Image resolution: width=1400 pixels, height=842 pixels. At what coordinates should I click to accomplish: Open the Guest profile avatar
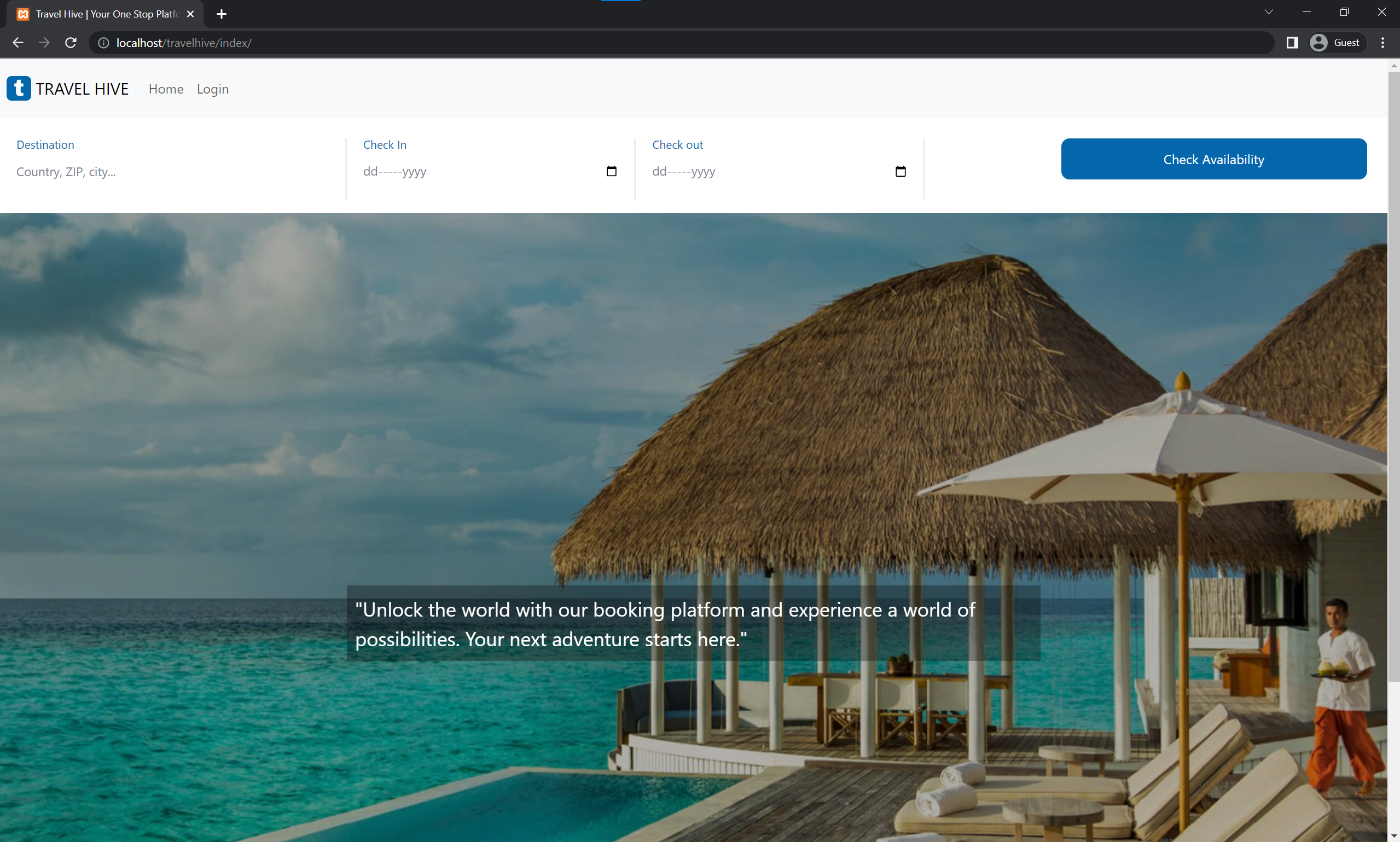1318,43
